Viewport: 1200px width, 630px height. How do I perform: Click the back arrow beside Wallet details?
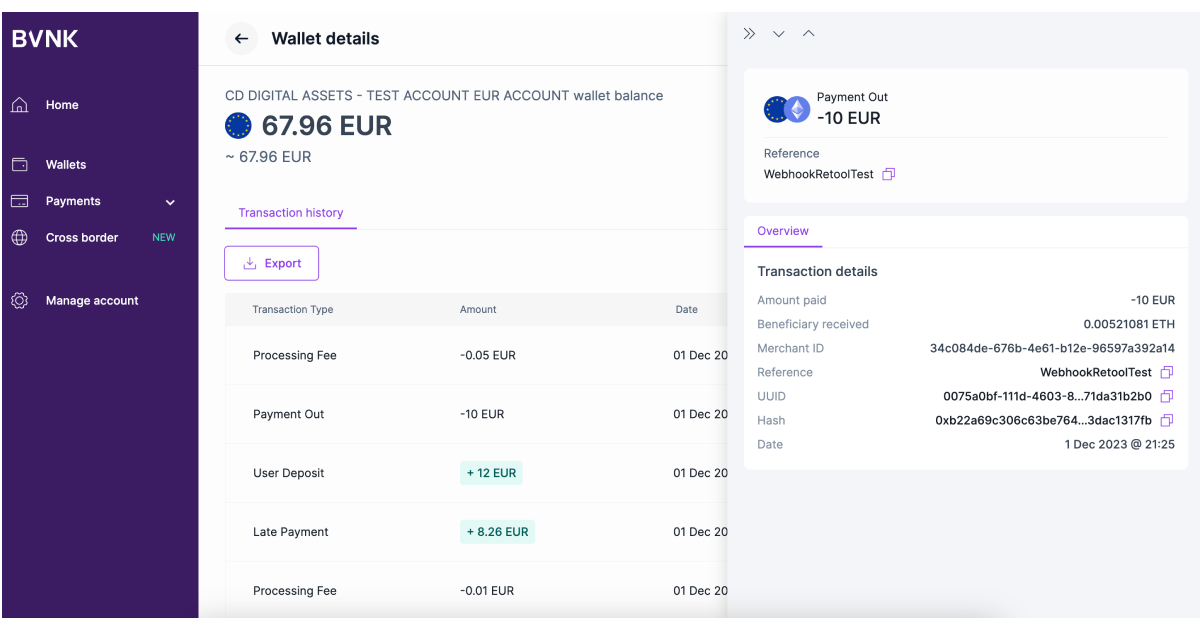[241, 38]
